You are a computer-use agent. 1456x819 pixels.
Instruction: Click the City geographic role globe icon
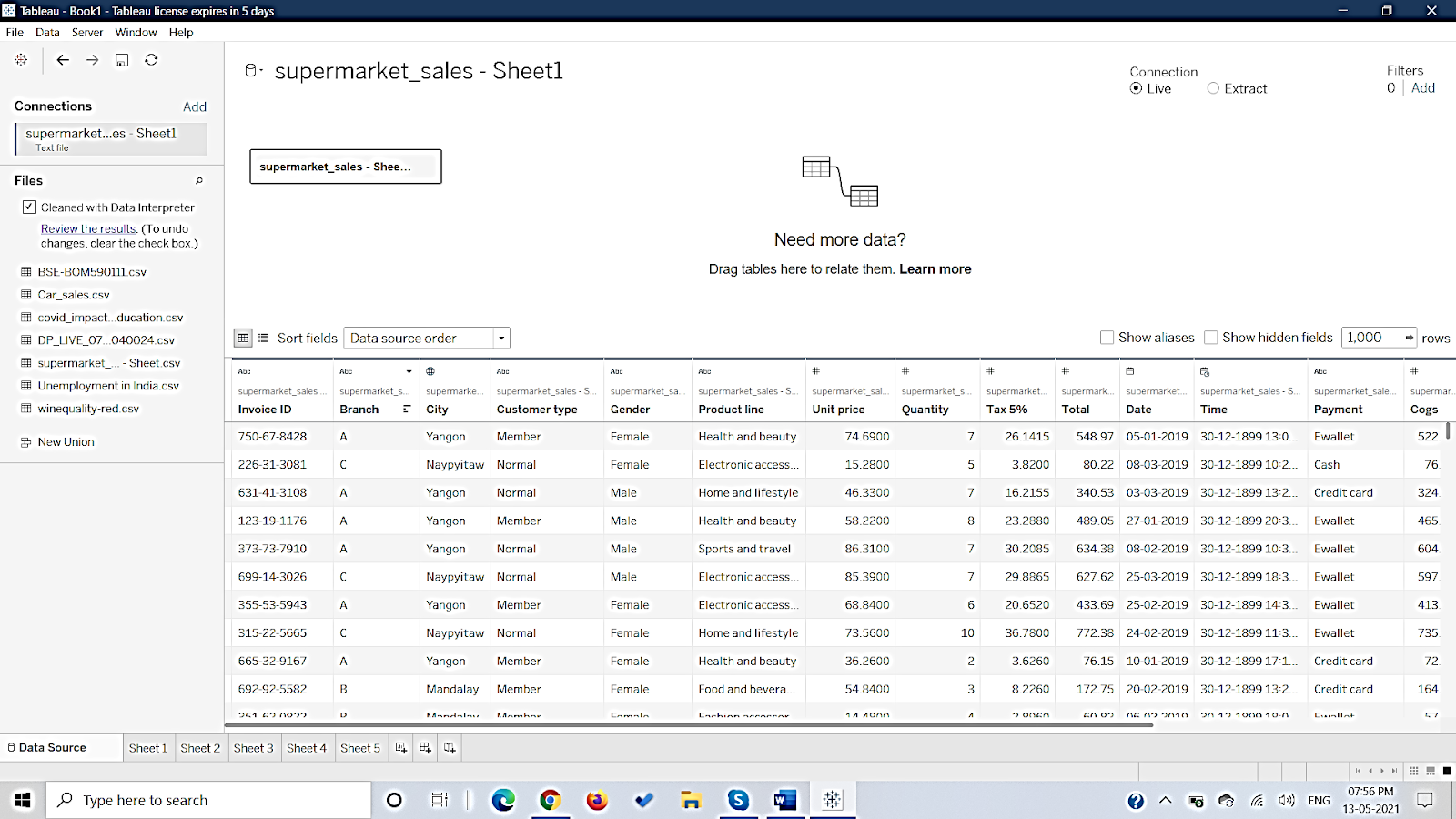point(430,371)
